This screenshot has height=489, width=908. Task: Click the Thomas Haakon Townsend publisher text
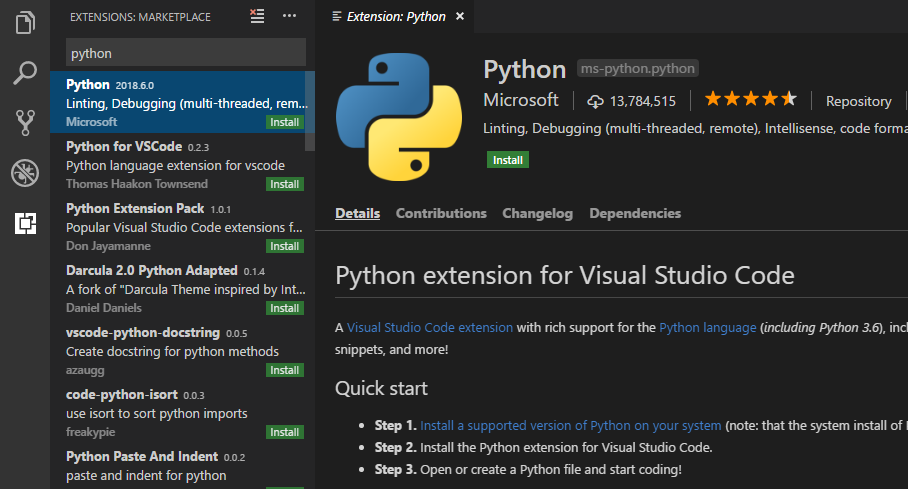pyautogui.click(x=137, y=184)
